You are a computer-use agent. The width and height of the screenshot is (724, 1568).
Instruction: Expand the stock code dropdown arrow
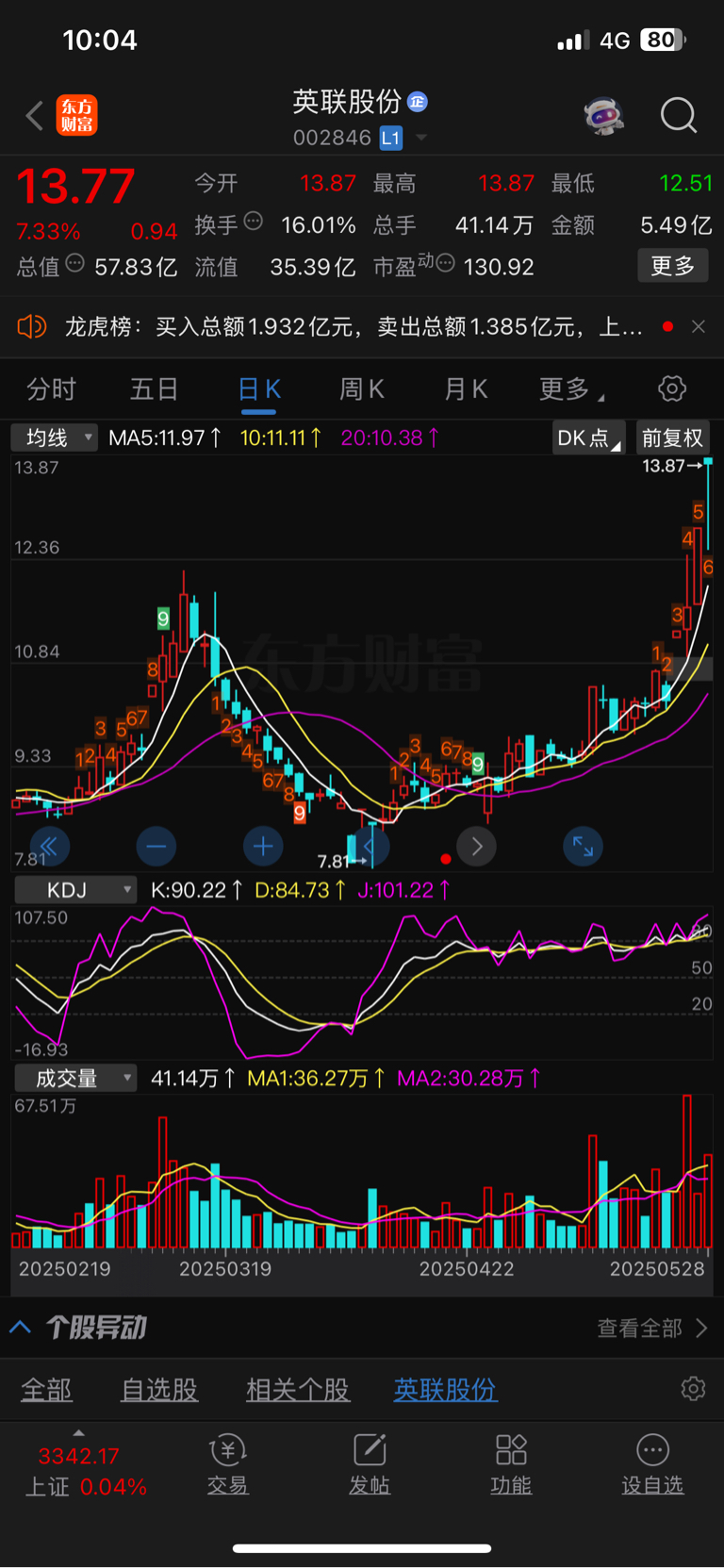421,139
